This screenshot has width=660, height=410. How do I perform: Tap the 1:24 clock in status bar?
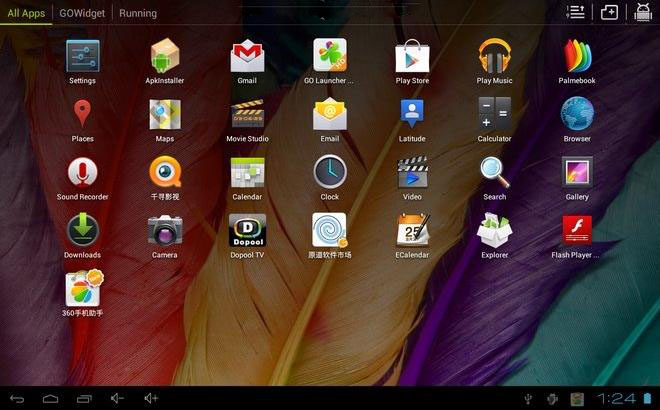coord(616,399)
